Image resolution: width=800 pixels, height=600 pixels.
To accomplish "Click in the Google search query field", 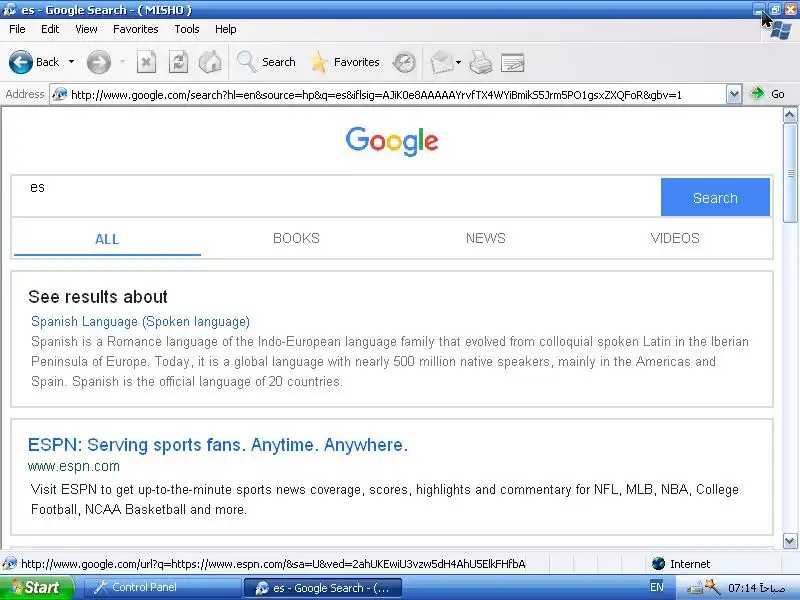I will point(337,196).
